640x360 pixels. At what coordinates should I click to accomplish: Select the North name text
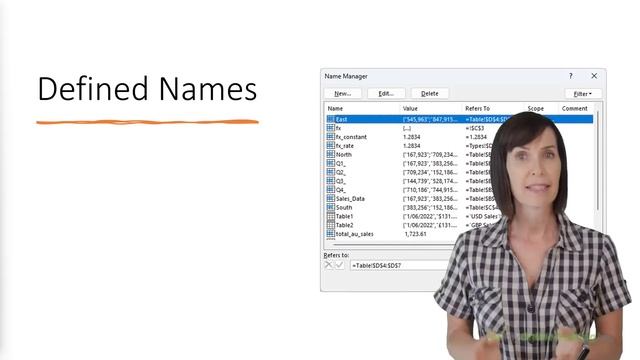pyautogui.click(x=344, y=155)
